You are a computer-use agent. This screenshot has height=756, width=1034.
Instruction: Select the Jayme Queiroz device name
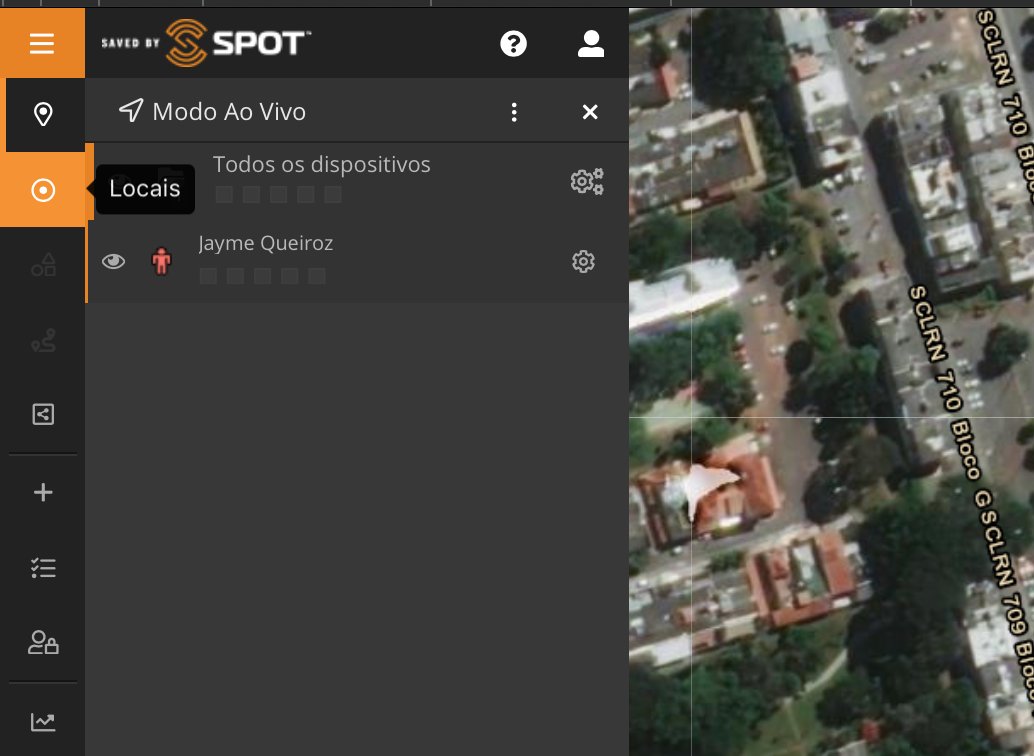(x=266, y=243)
